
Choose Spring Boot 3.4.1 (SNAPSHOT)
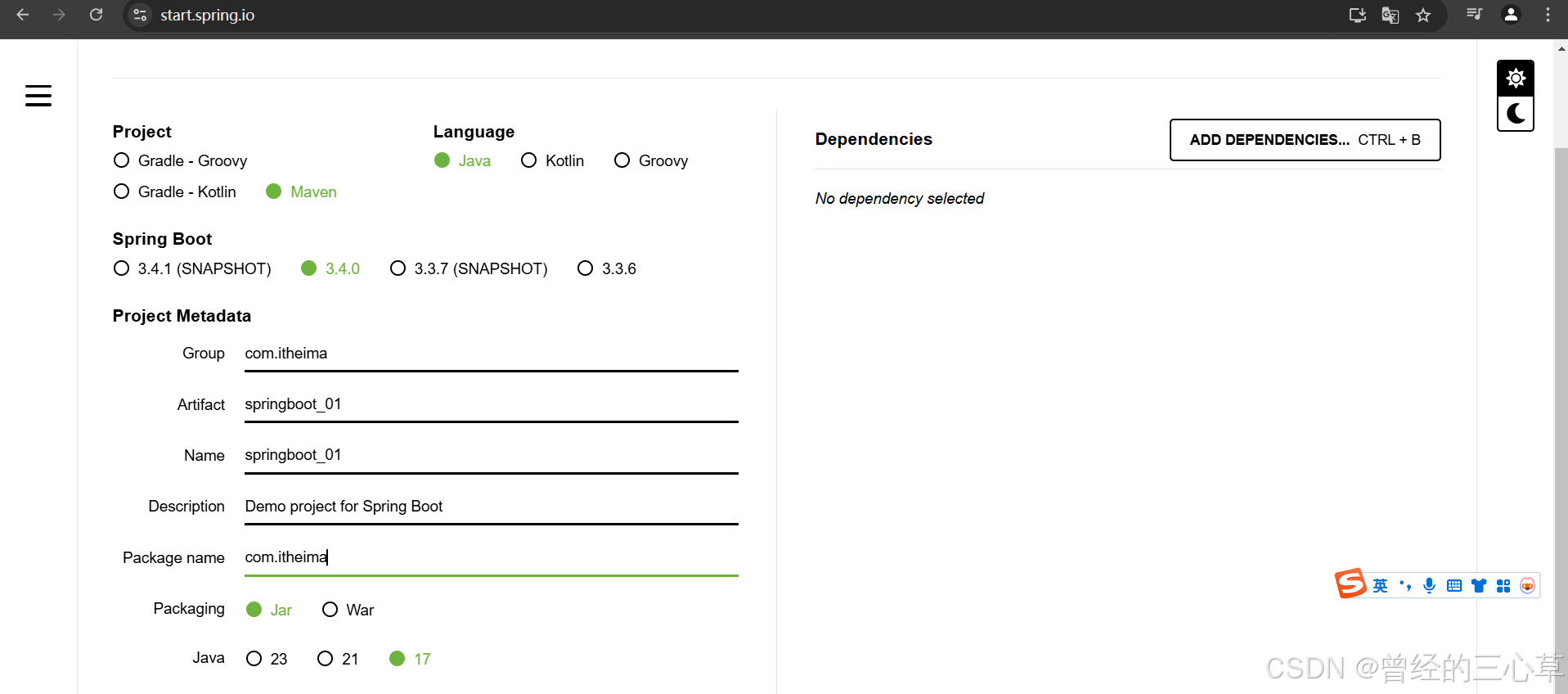(192, 268)
